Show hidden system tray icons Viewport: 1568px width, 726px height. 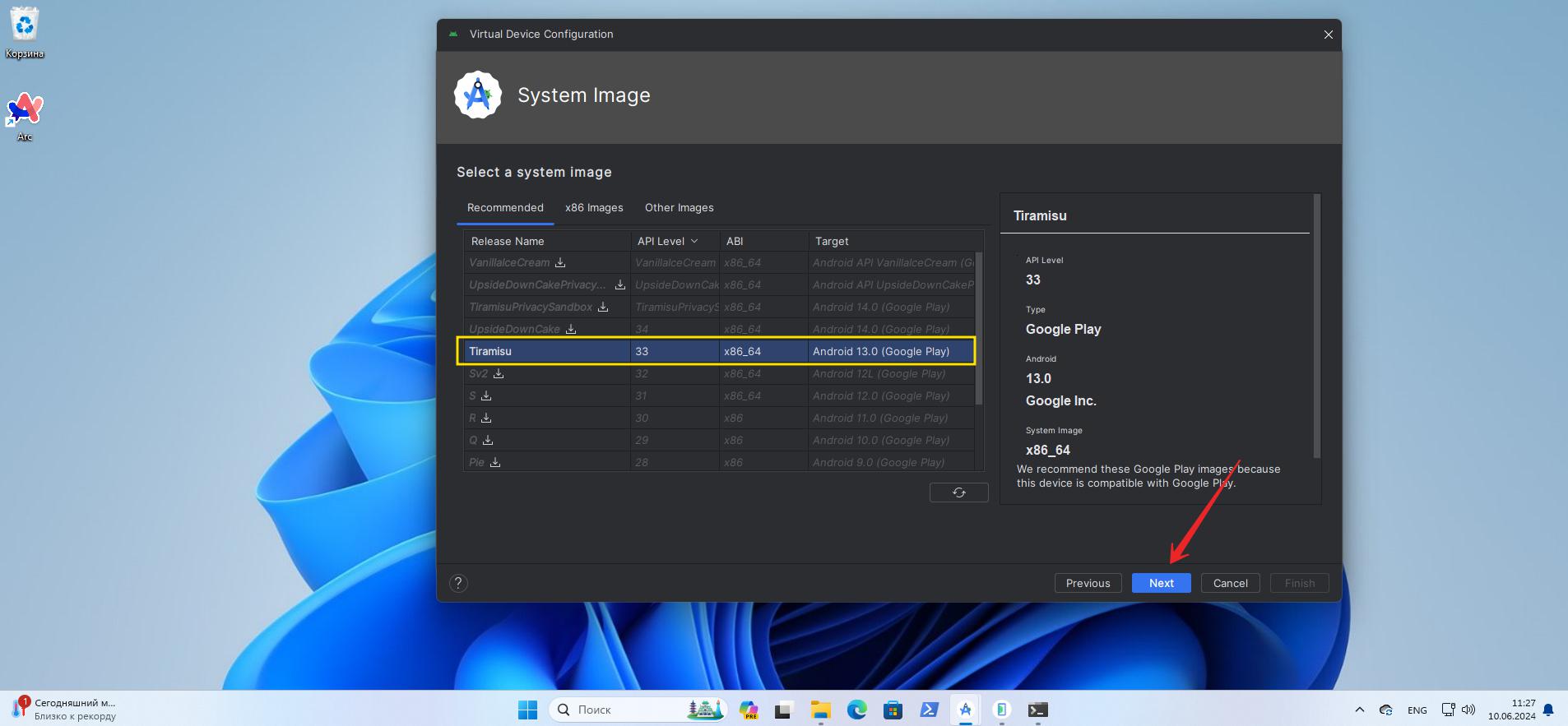point(1359,710)
